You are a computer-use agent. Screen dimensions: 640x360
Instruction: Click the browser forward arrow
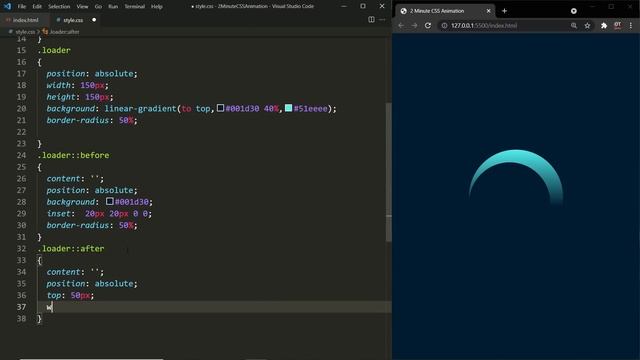click(414, 25)
